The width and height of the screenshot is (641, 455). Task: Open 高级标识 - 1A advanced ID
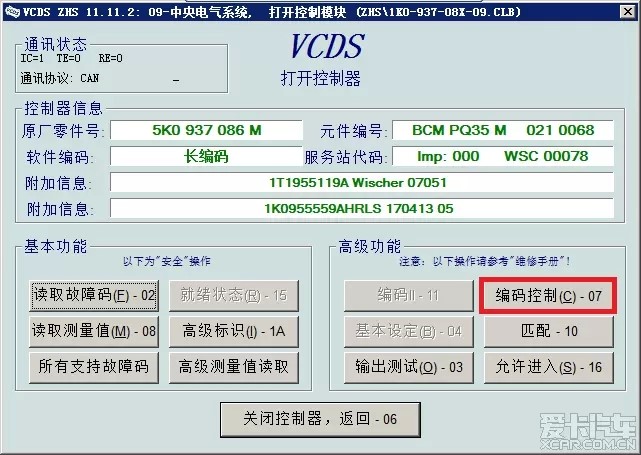pyautogui.click(x=234, y=331)
